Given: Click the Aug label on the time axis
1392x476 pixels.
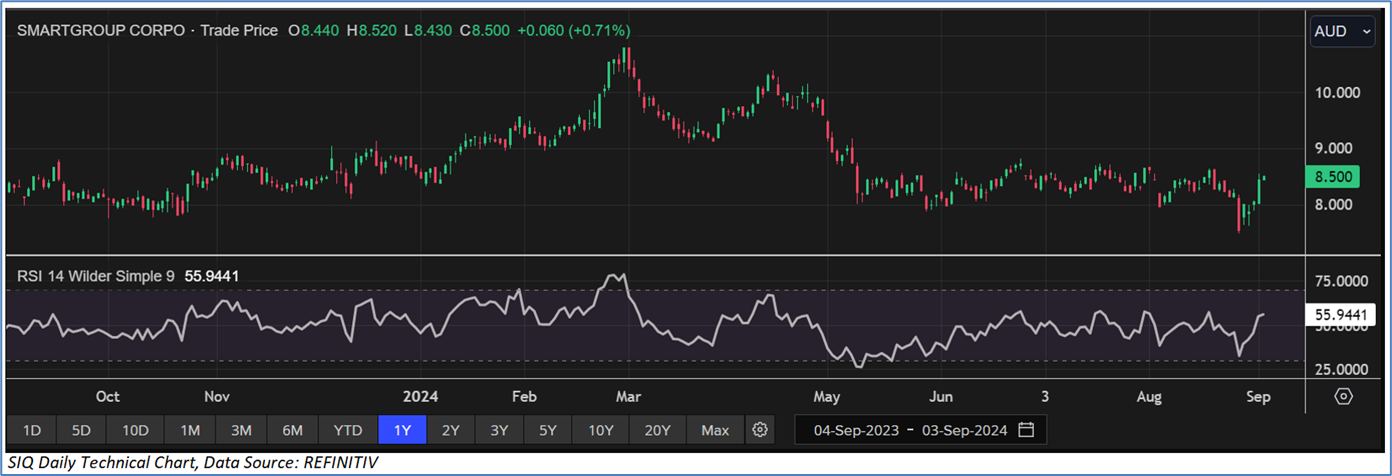Looking at the screenshot, I should coord(1149,396).
